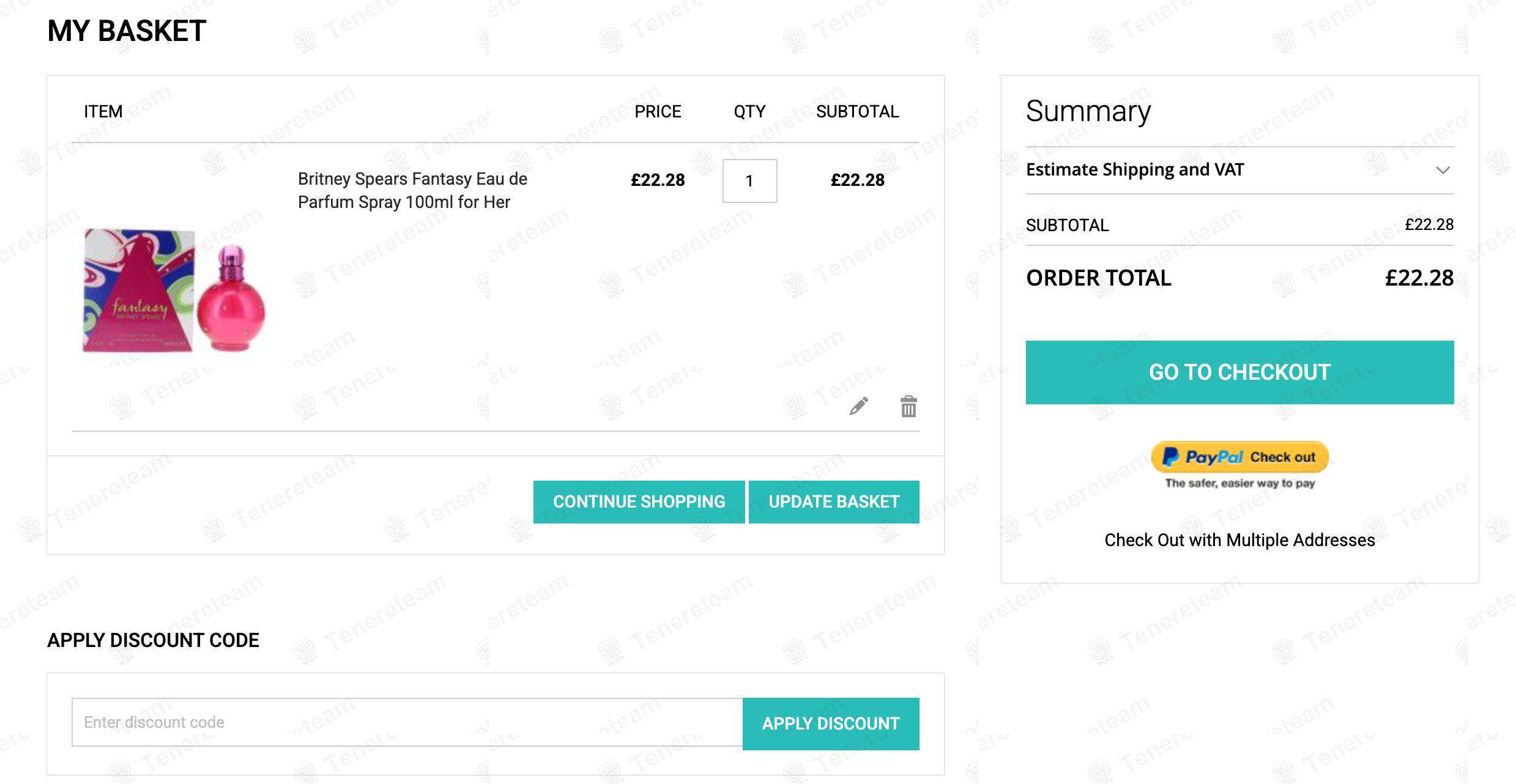Open Britney Spears Fantasy product image
Image resolution: width=1516 pixels, height=784 pixels.
click(x=174, y=290)
